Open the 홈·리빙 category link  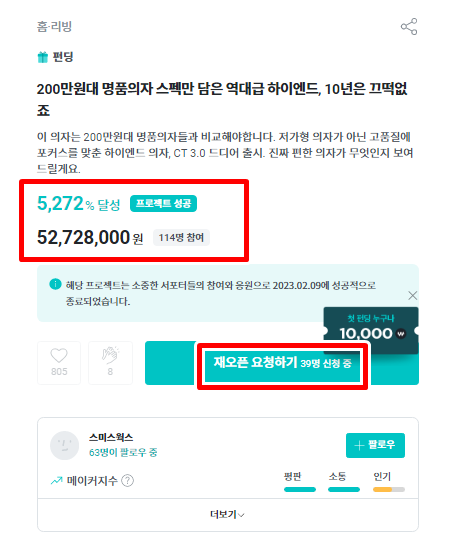(x=54, y=26)
